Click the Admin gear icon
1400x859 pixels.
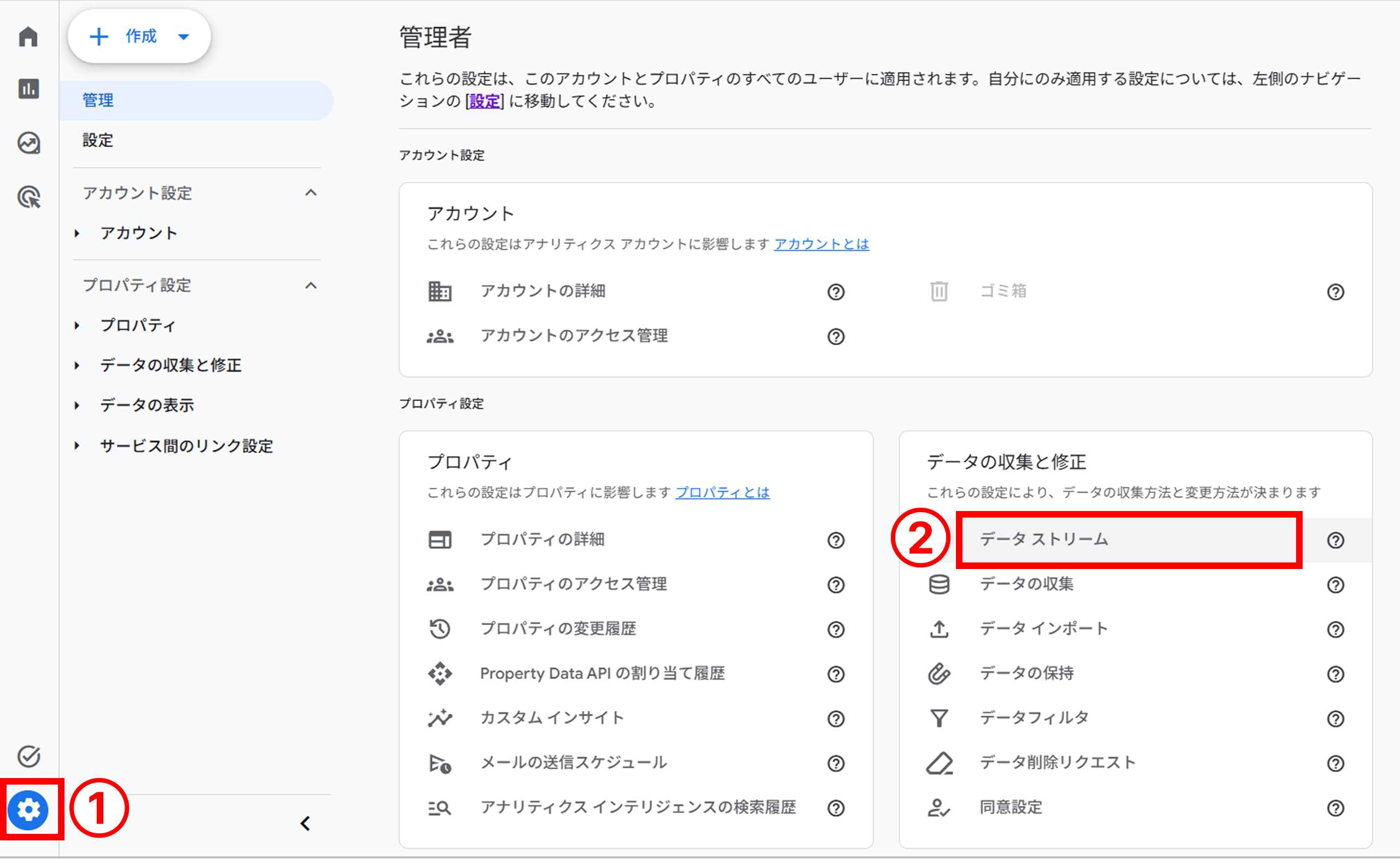coord(28,810)
